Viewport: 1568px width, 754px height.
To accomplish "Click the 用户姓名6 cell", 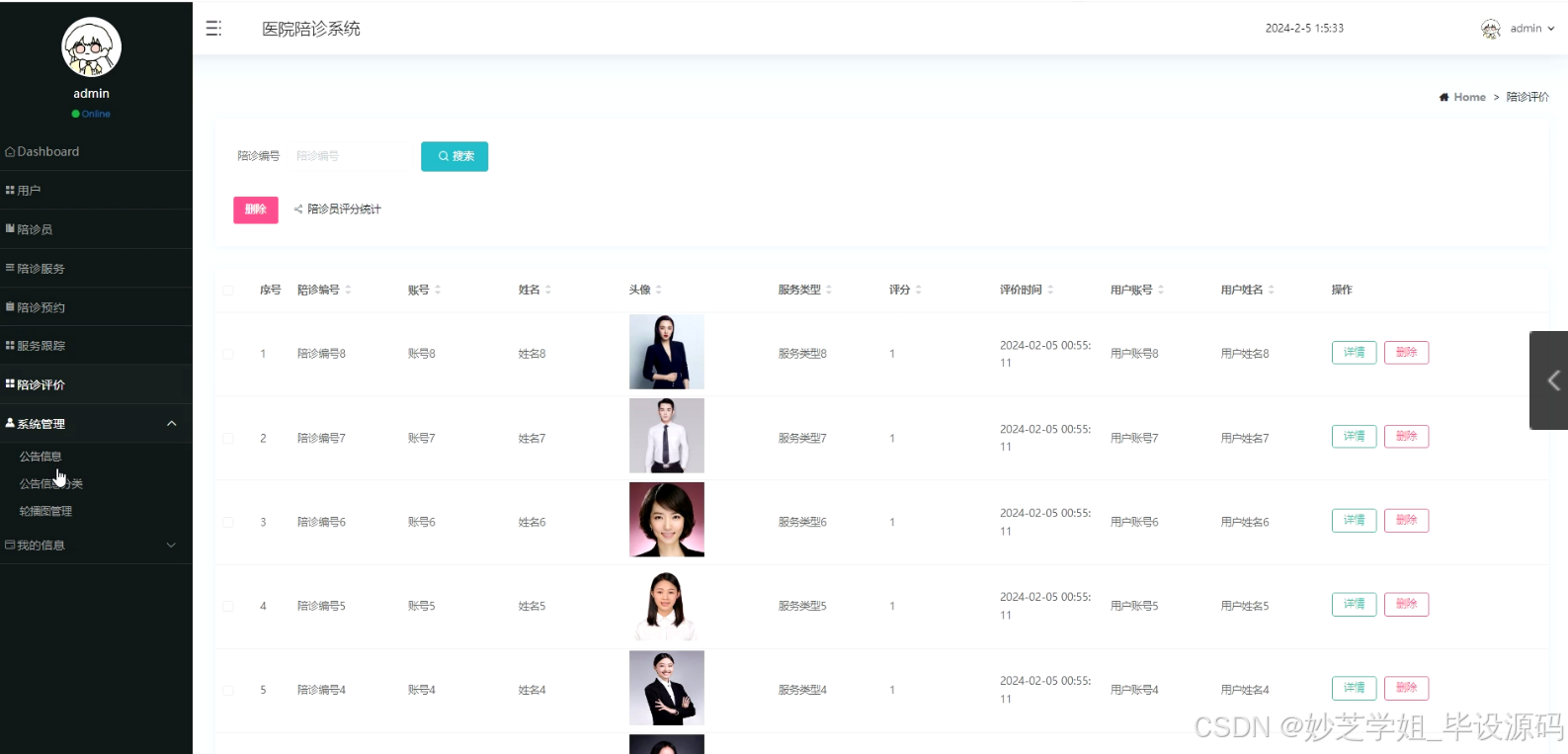I will (1245, 522).
